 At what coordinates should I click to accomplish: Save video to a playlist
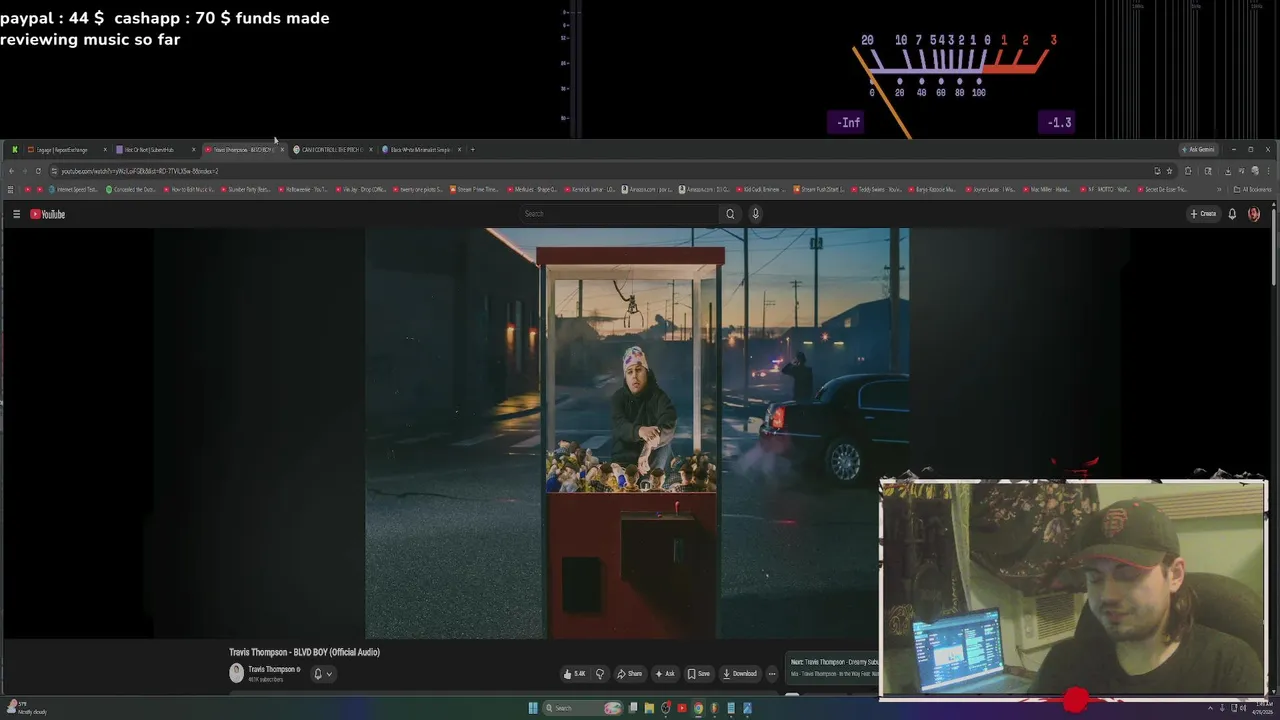coord(699,674)
